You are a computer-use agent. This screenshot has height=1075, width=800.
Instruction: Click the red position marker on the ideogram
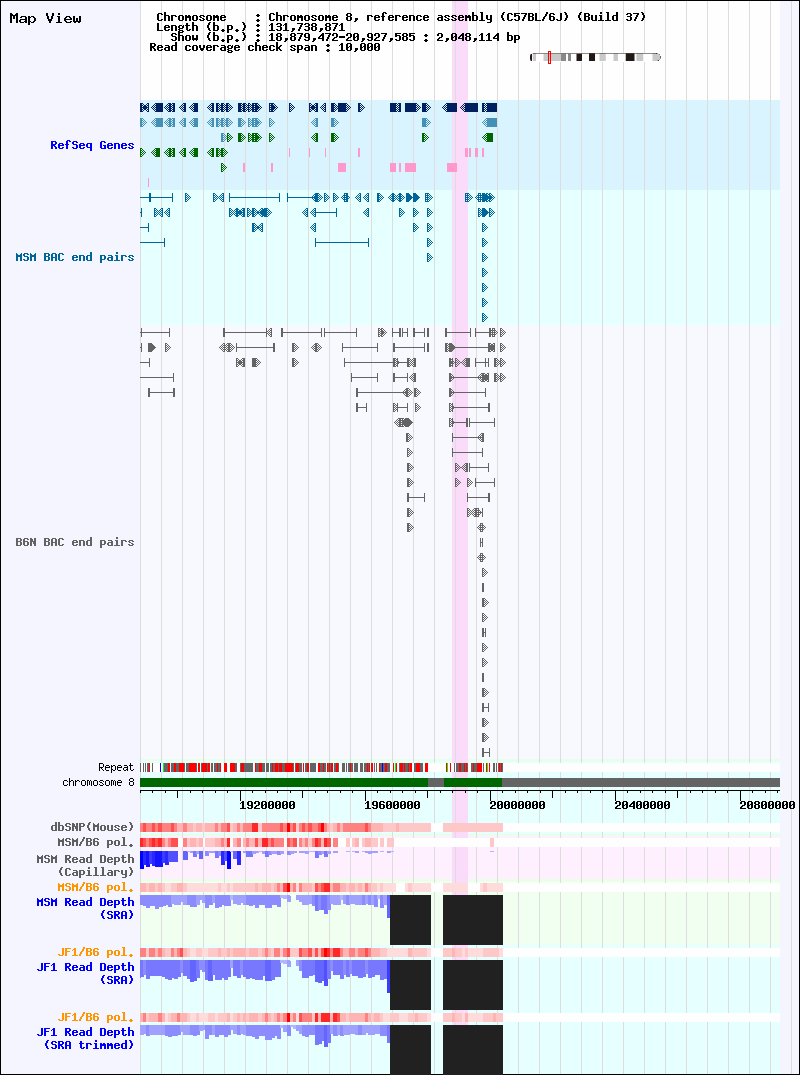pyautogui.click(x=549, y=58)
